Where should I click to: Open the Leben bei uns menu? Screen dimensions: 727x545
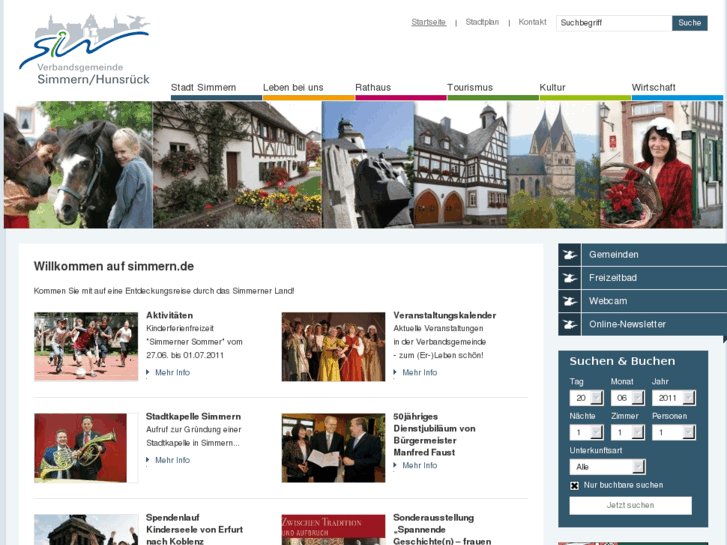293,88
